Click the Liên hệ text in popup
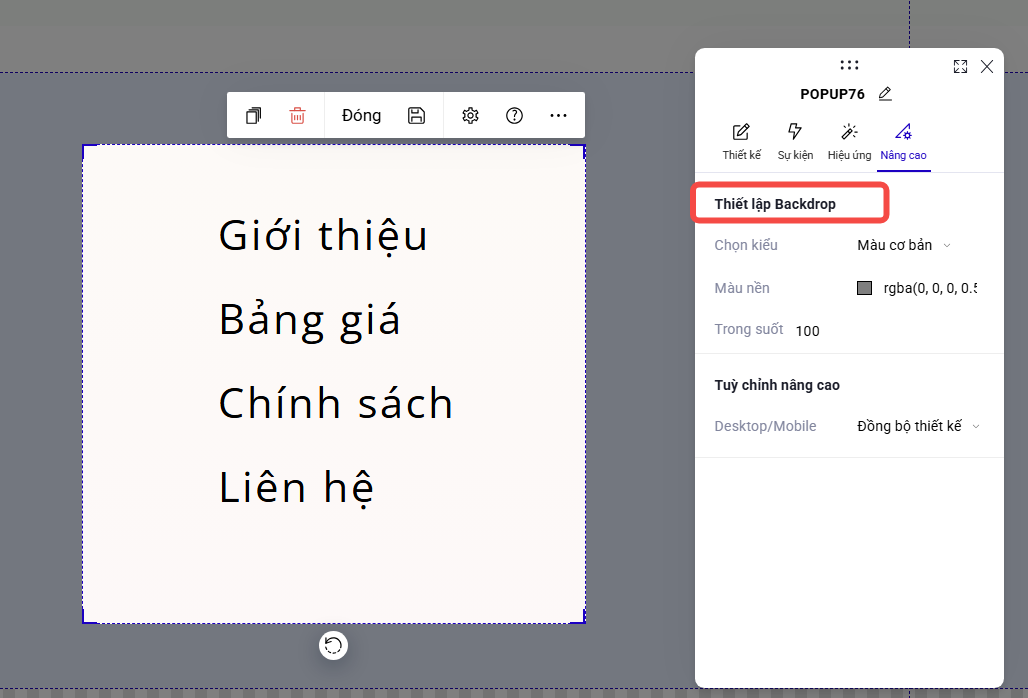Screen dimensions: 1028x698 click(x=296, y=488)
